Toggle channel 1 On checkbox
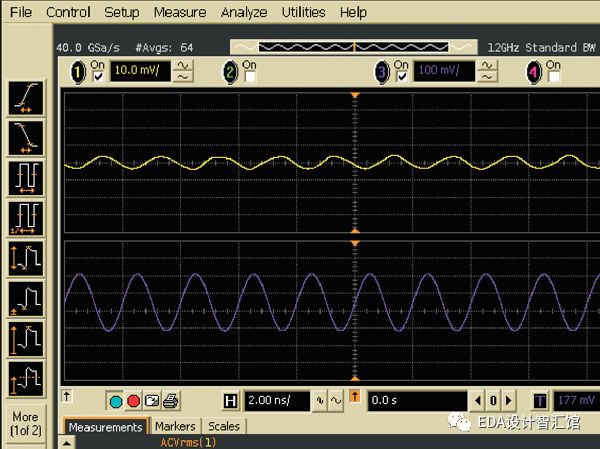The image size is (600, 449). (x=98, y=77)
